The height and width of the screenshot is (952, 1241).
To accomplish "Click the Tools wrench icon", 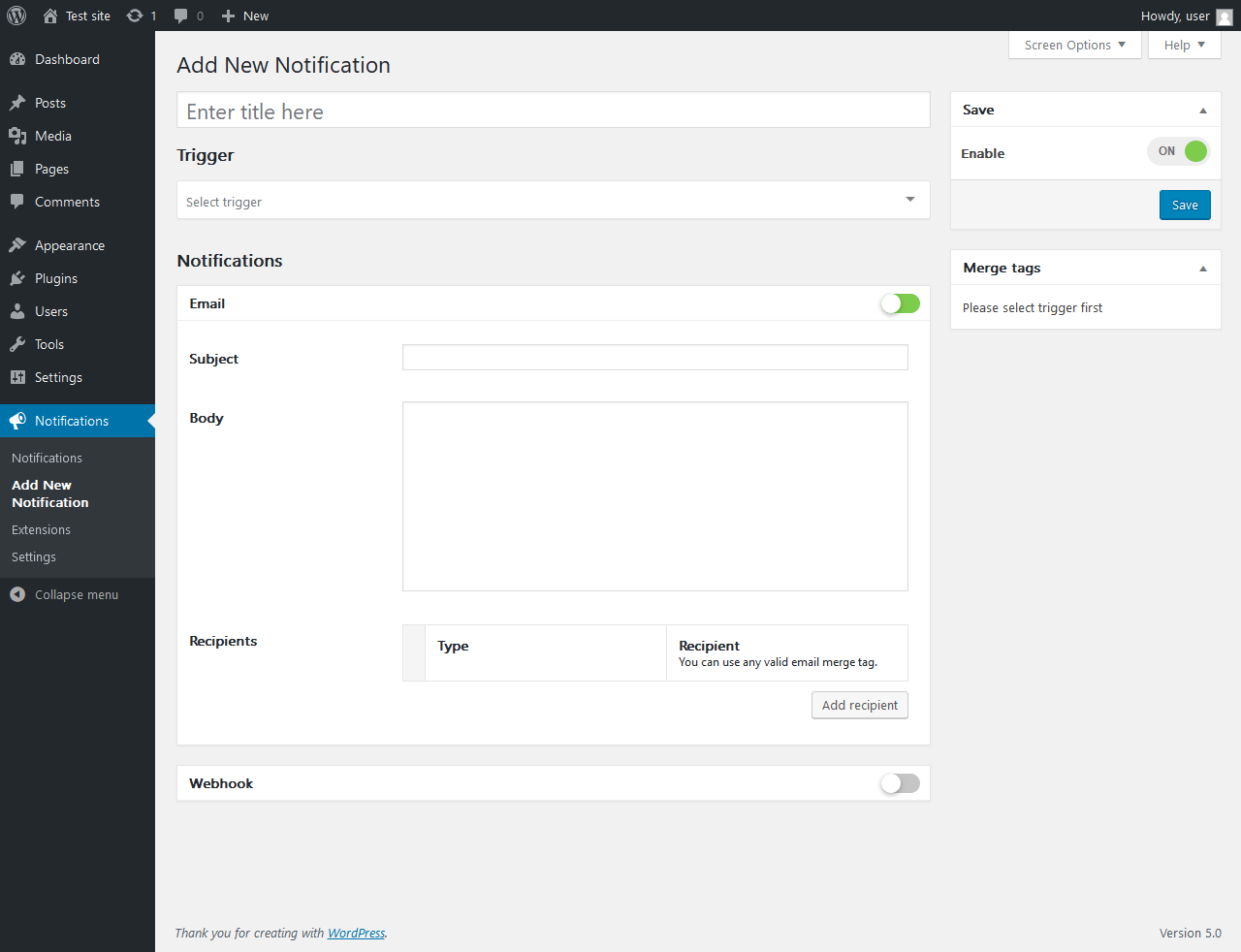I will (x=17, y=344).
